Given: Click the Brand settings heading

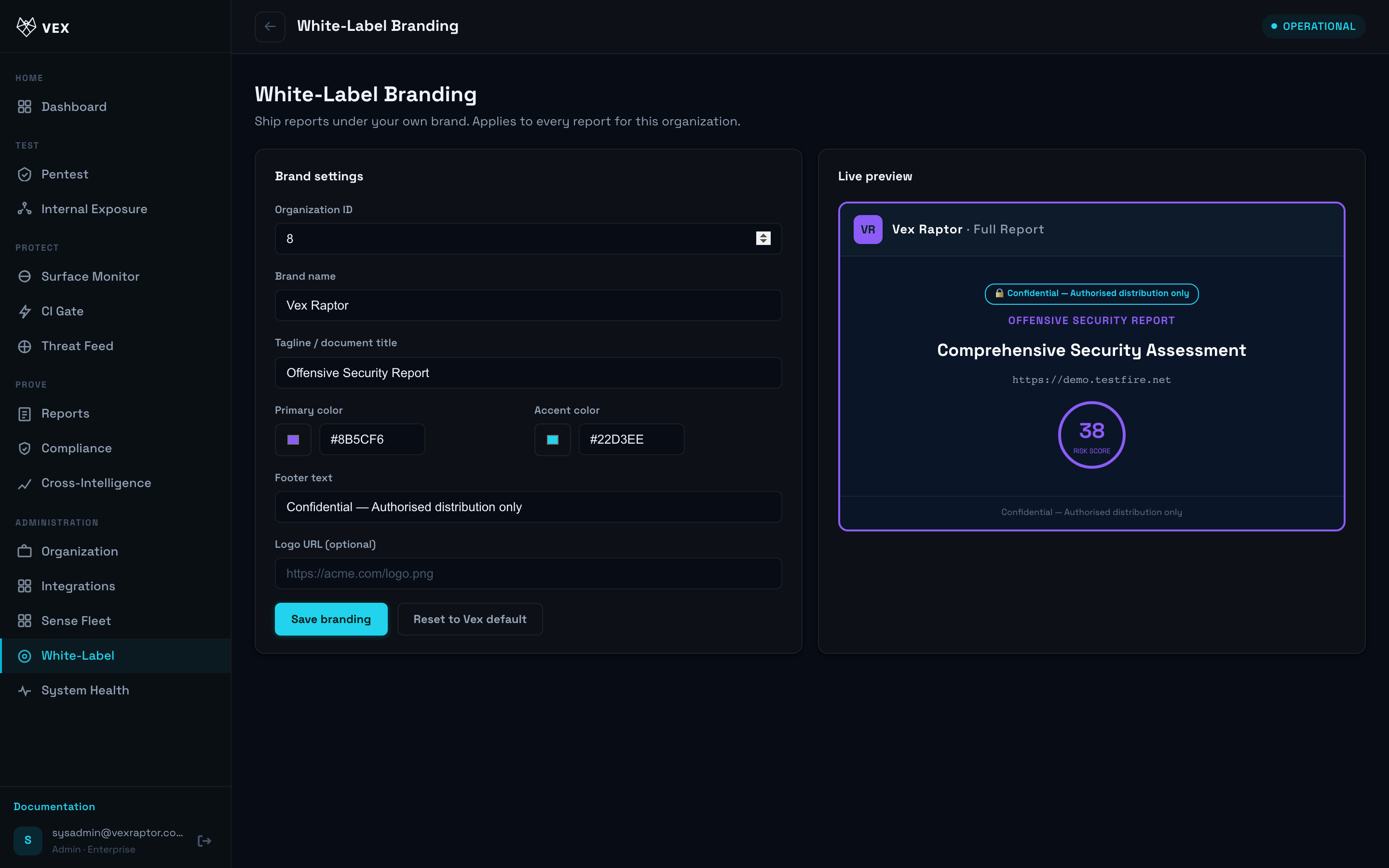Looking at the screenshot, I should (318, 176).
